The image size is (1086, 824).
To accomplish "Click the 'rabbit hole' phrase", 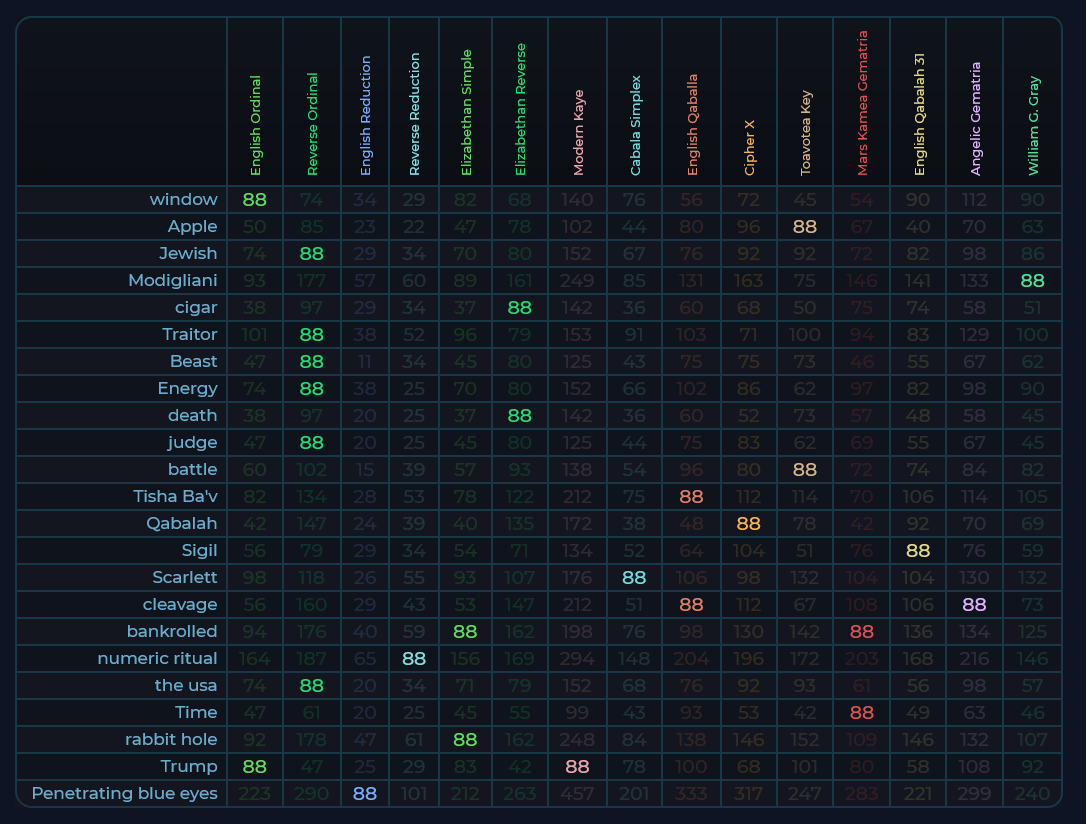I will click(171, 739).
